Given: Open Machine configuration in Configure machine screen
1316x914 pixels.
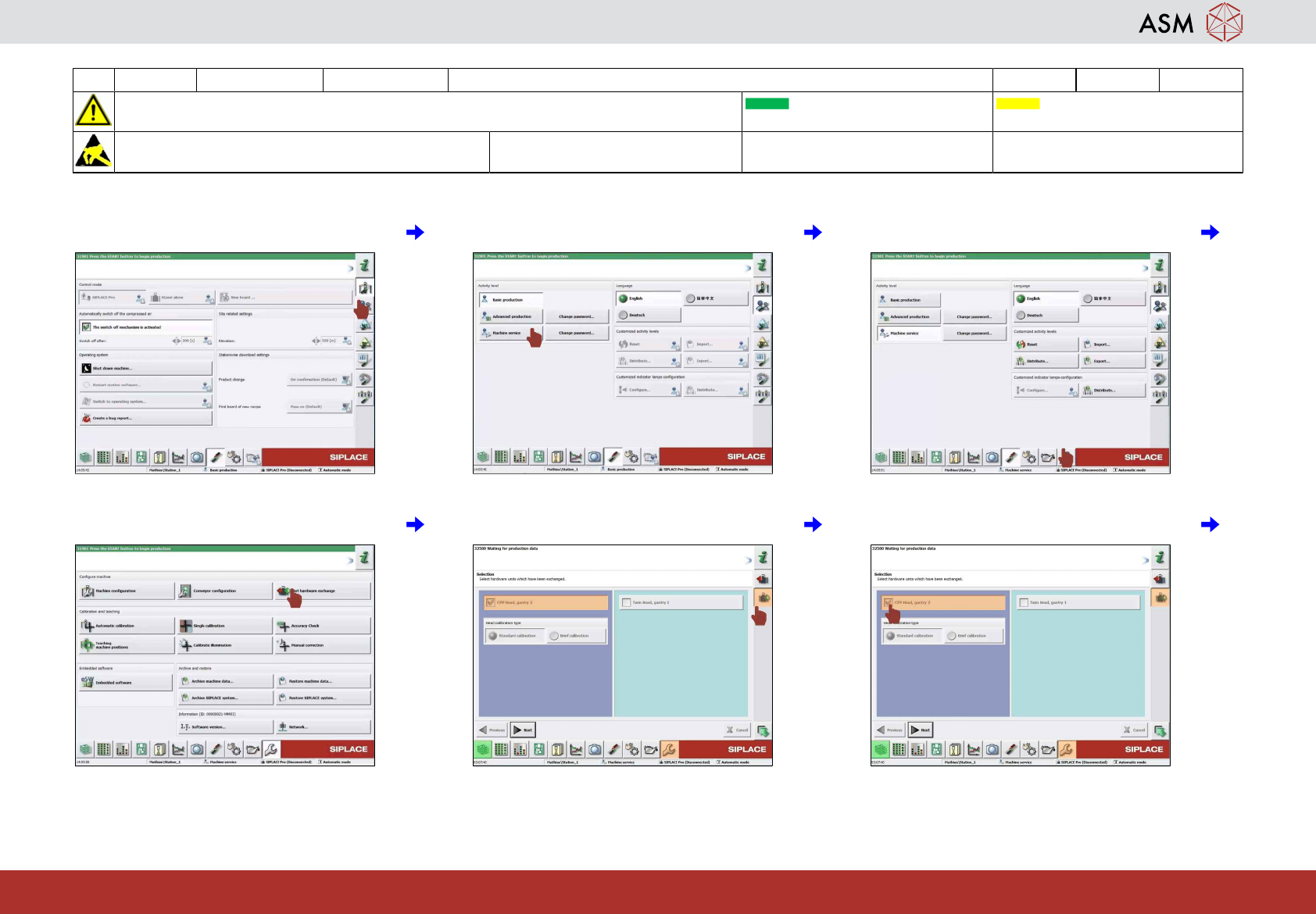Looking at the screenshot, I should pos(127,591).
